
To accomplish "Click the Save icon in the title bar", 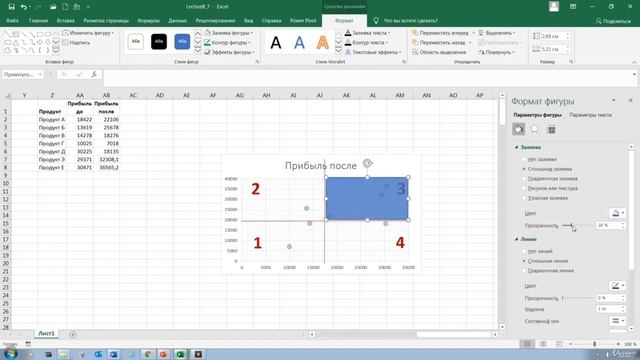I will point(11,7).
